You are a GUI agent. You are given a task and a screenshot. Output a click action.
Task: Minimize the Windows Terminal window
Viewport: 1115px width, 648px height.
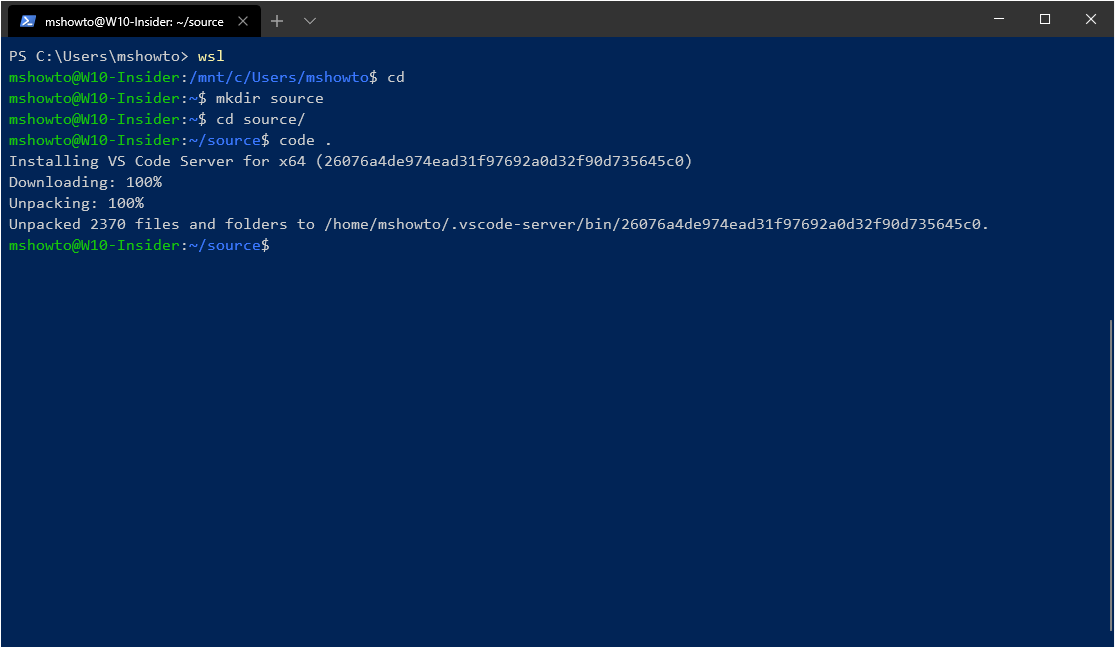(999, 19)
